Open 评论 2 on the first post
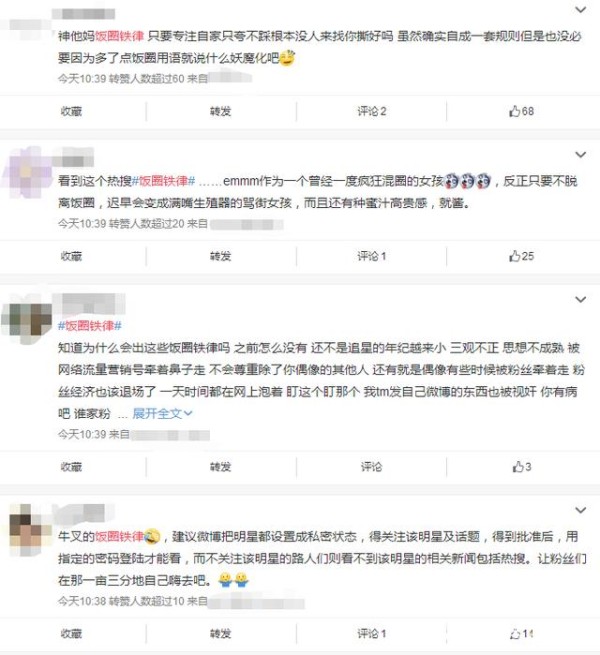The image size is (600, 655). 371,111
